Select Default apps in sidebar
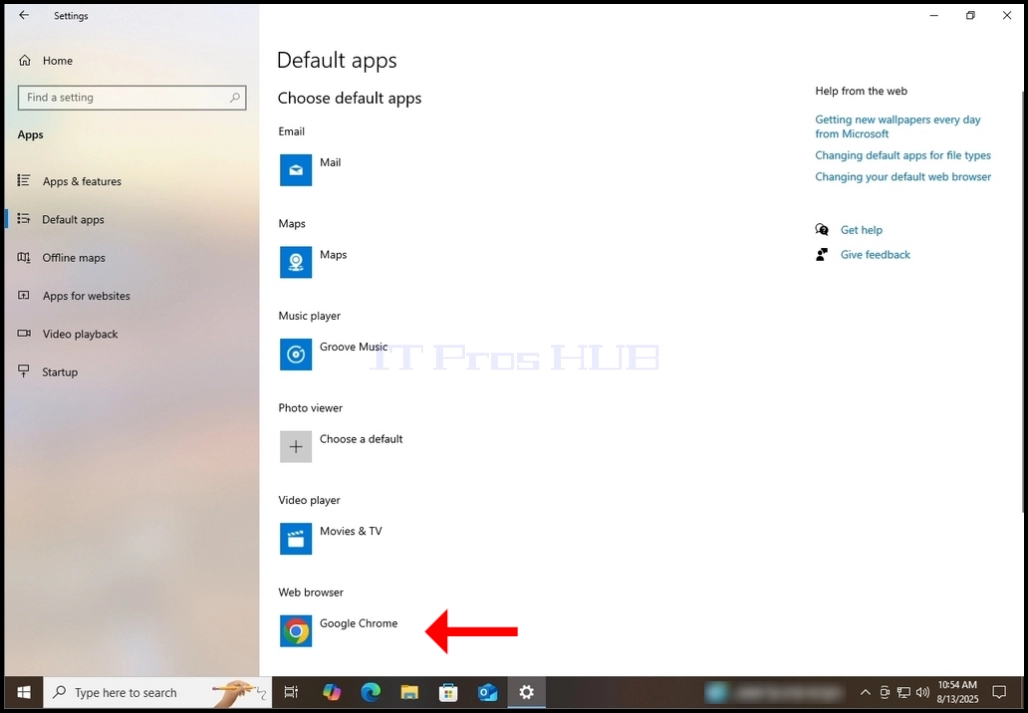The width and height of the screenshot is (1028, 713). coord(73,220)
